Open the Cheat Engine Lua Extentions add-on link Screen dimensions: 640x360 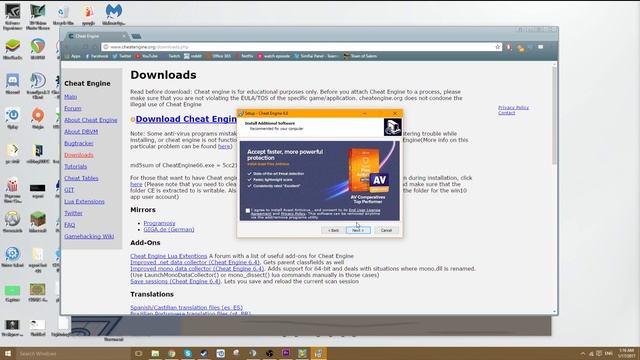169,256
